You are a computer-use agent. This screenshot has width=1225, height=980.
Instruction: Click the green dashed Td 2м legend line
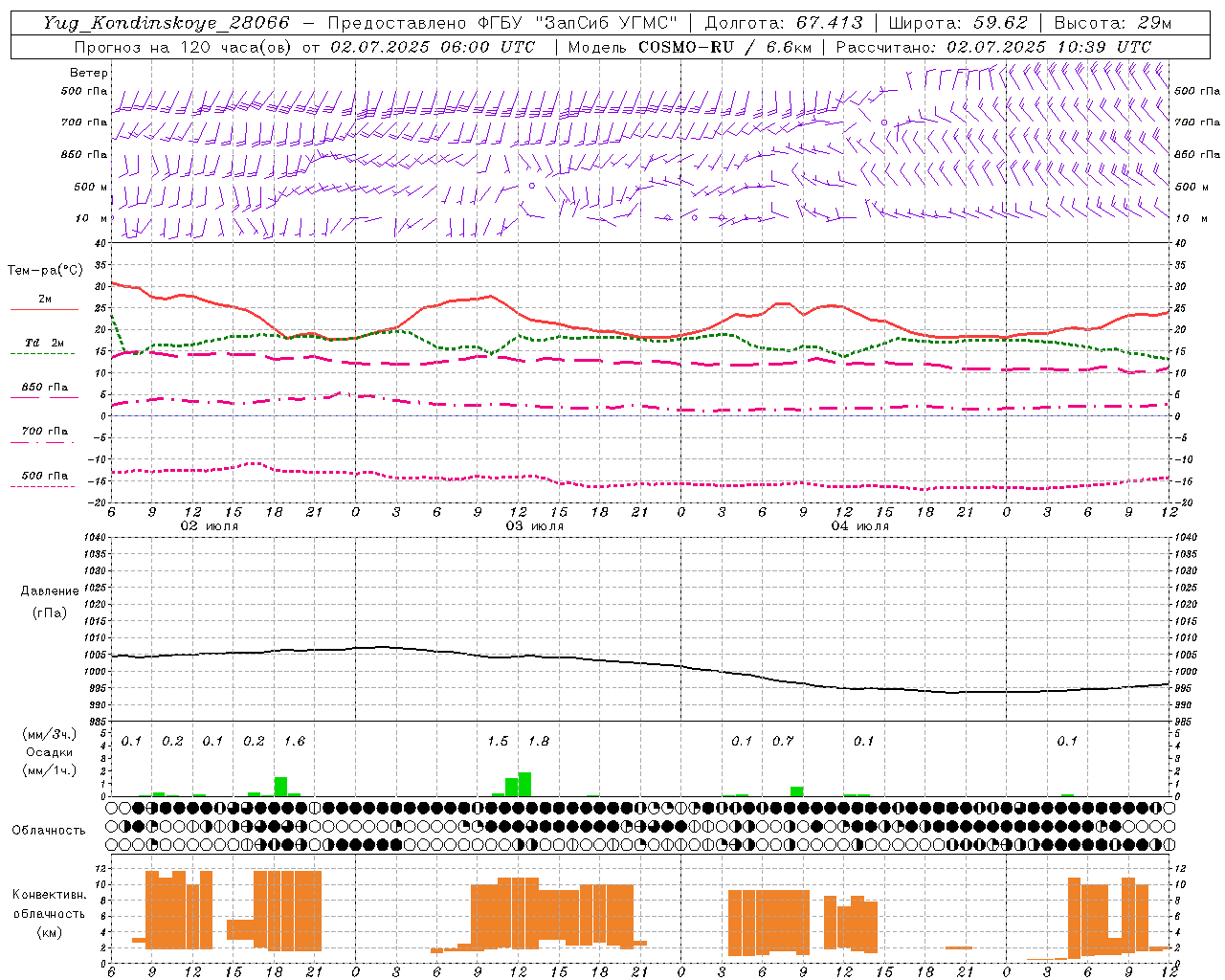[42, 354]
